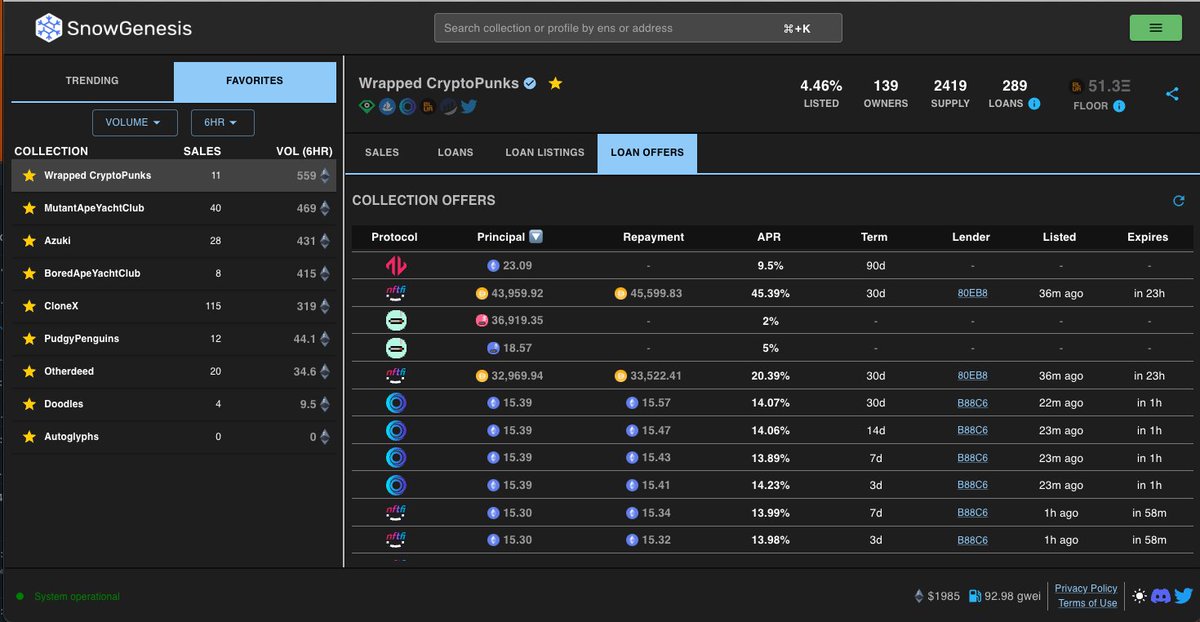1200x622 pixels.
Task: Open the dark sphere icon left of Twitter under the title
Action: pyautogui.click(x=448, y=106)
